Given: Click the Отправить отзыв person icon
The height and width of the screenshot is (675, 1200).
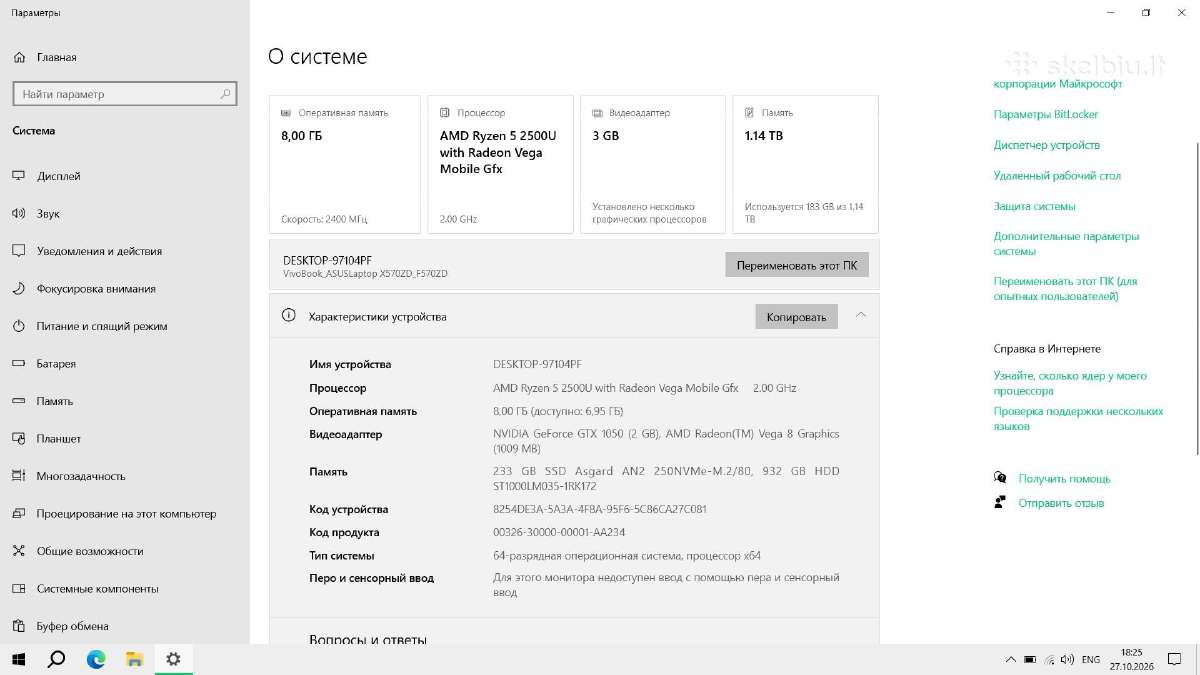Looking at the screenshot, I should [1000, 503].
